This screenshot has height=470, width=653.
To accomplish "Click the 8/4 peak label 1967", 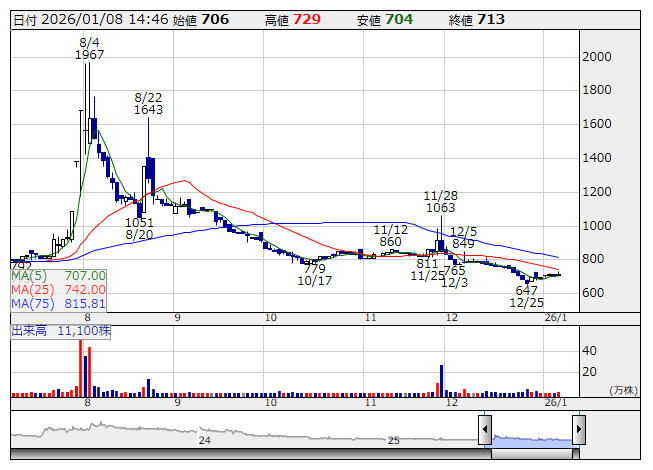I will point(89,55).
